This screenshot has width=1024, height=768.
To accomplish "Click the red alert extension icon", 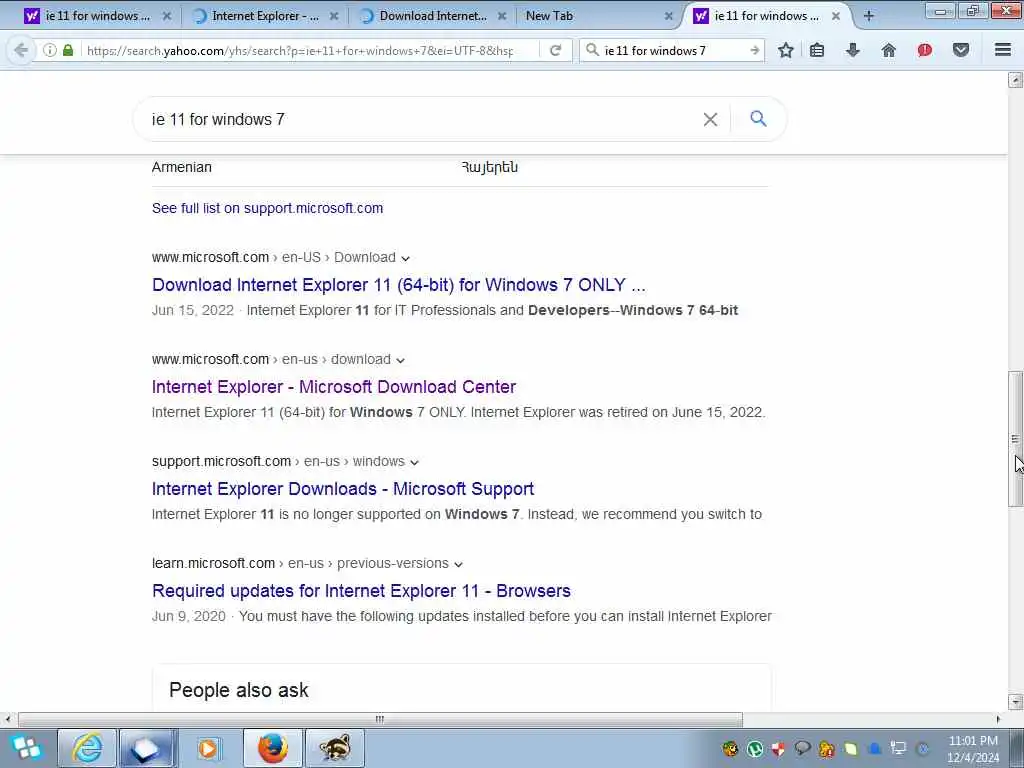I will (924, 50).
